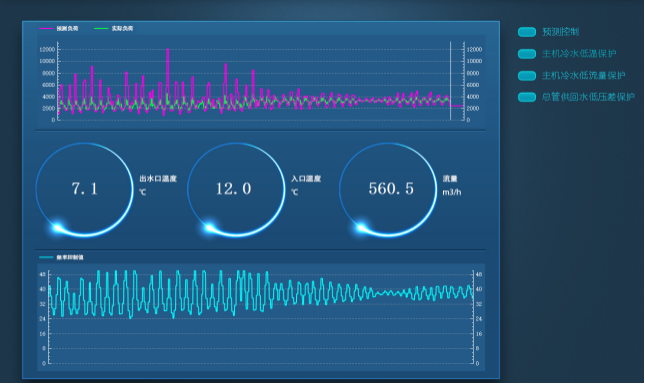
Task: Click the highest magenta spike near 12000
Action: coord(168,51)
